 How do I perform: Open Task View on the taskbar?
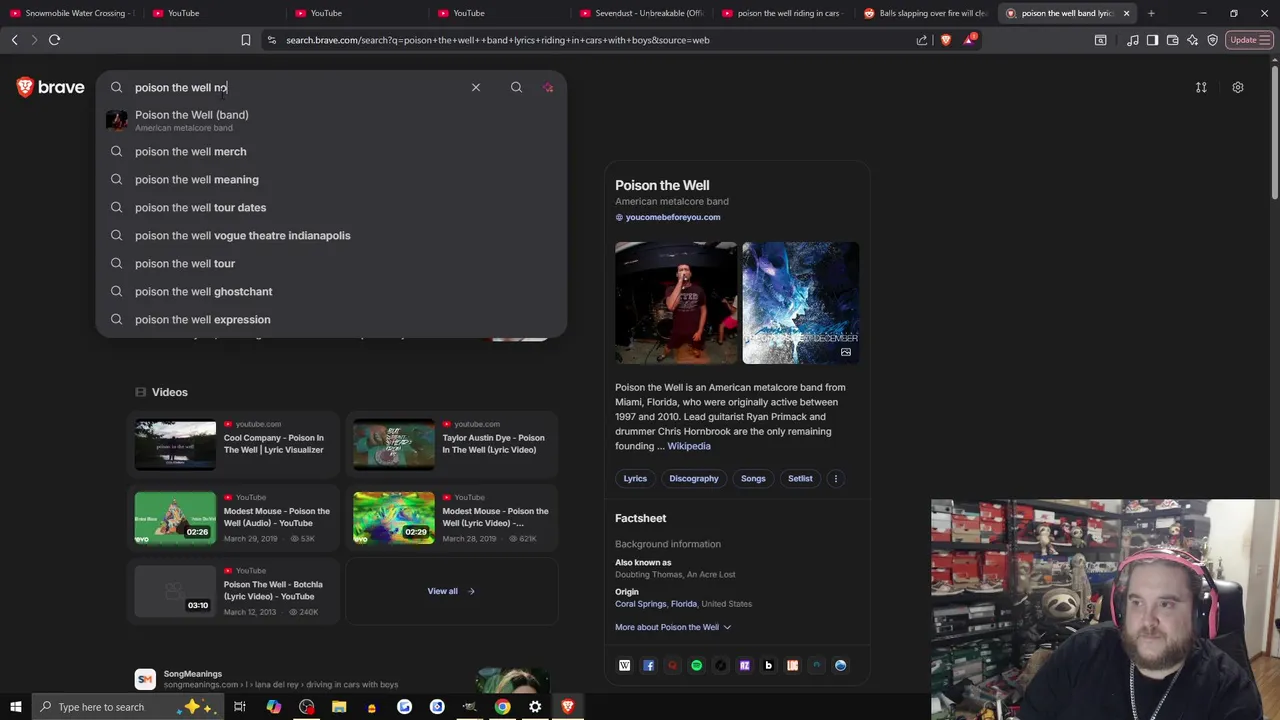tap(240, 707)
